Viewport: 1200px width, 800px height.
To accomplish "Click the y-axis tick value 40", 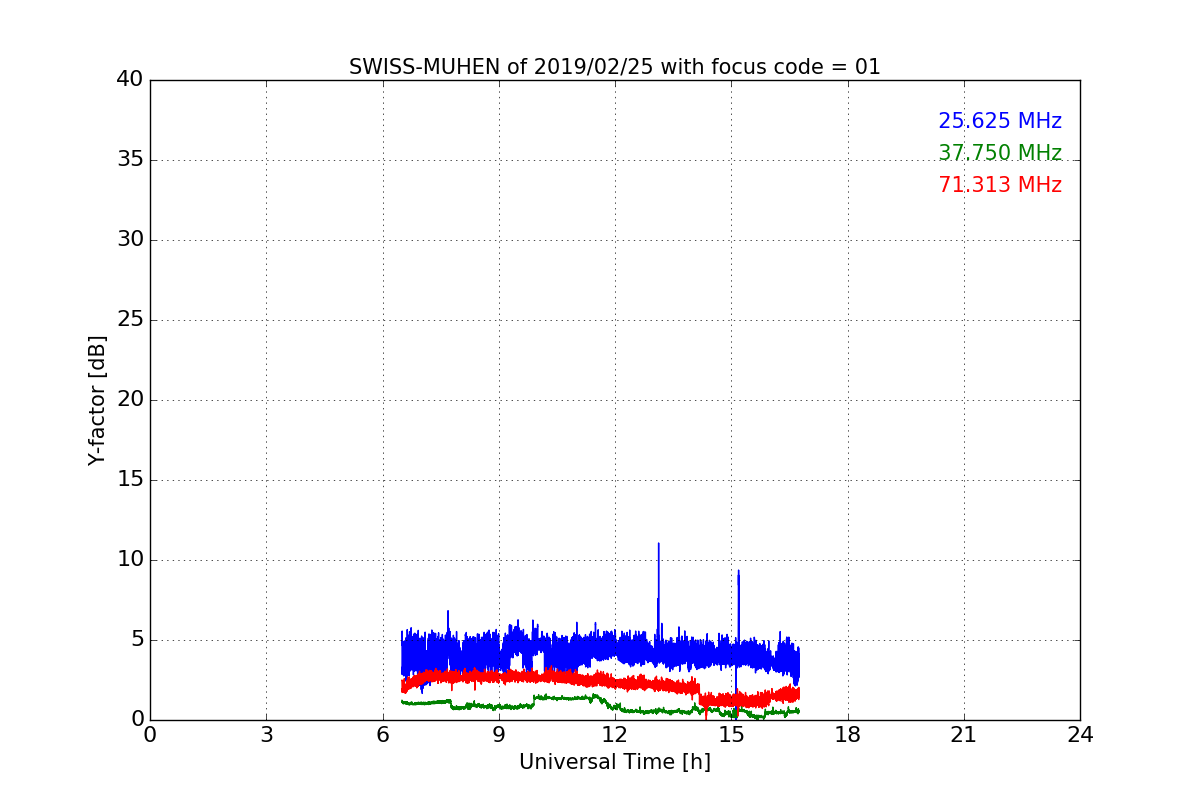I will (x=130, y=80).
